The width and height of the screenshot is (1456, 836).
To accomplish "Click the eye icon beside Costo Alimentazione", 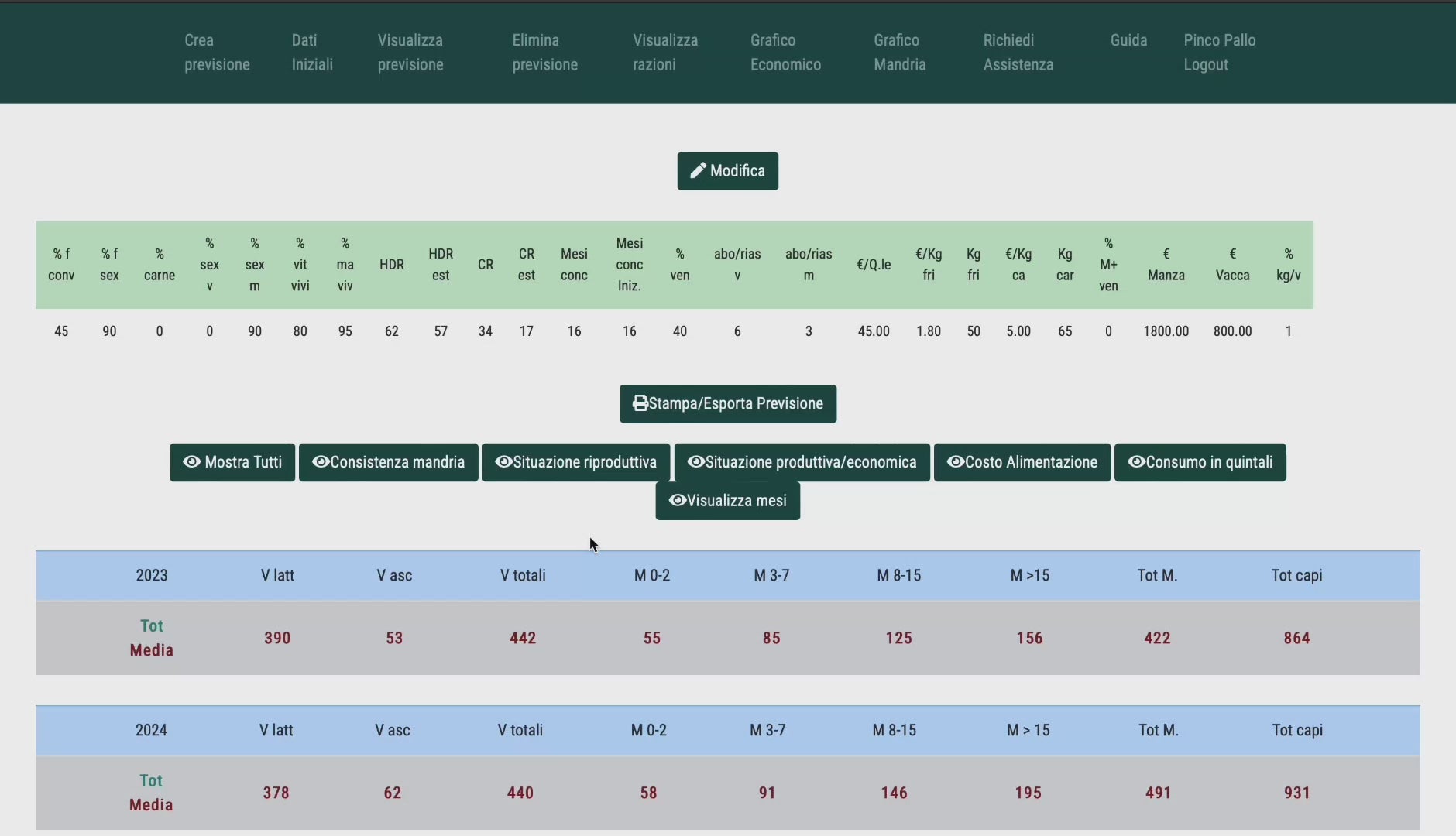I will [x=956, y=462].
